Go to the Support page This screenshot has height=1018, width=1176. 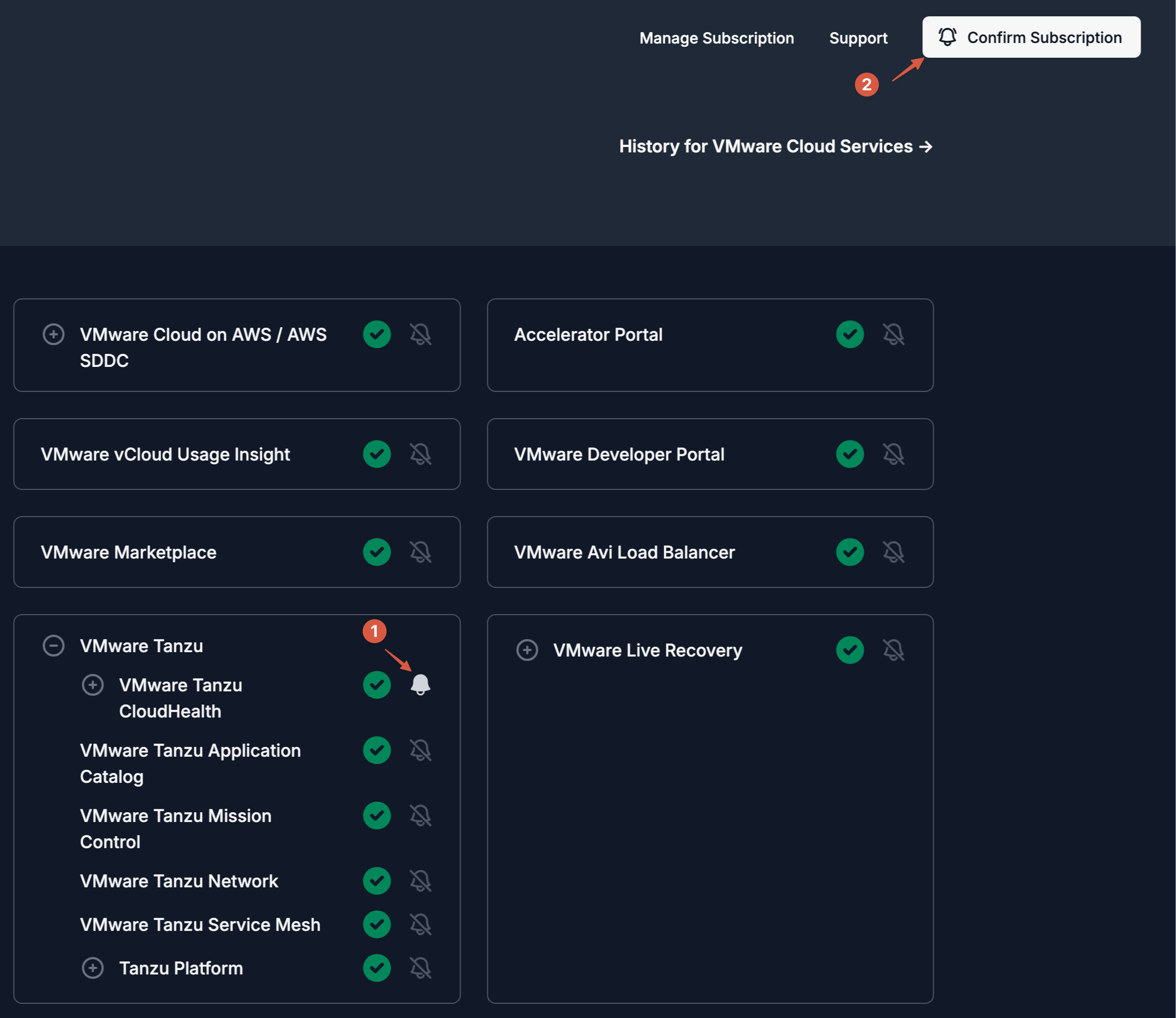pos(858,38)
